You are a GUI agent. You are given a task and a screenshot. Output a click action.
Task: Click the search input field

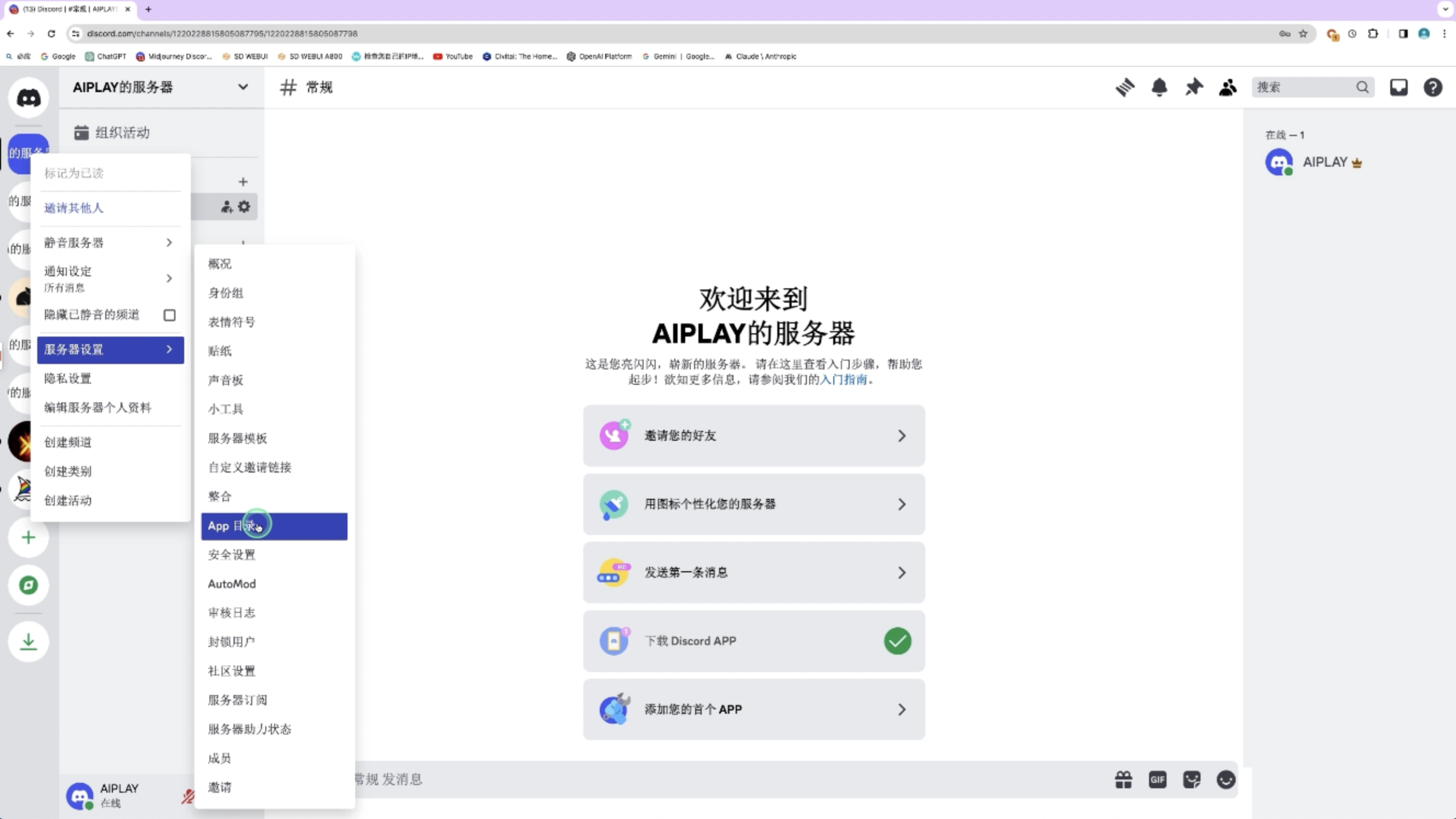coord(1312,87)
